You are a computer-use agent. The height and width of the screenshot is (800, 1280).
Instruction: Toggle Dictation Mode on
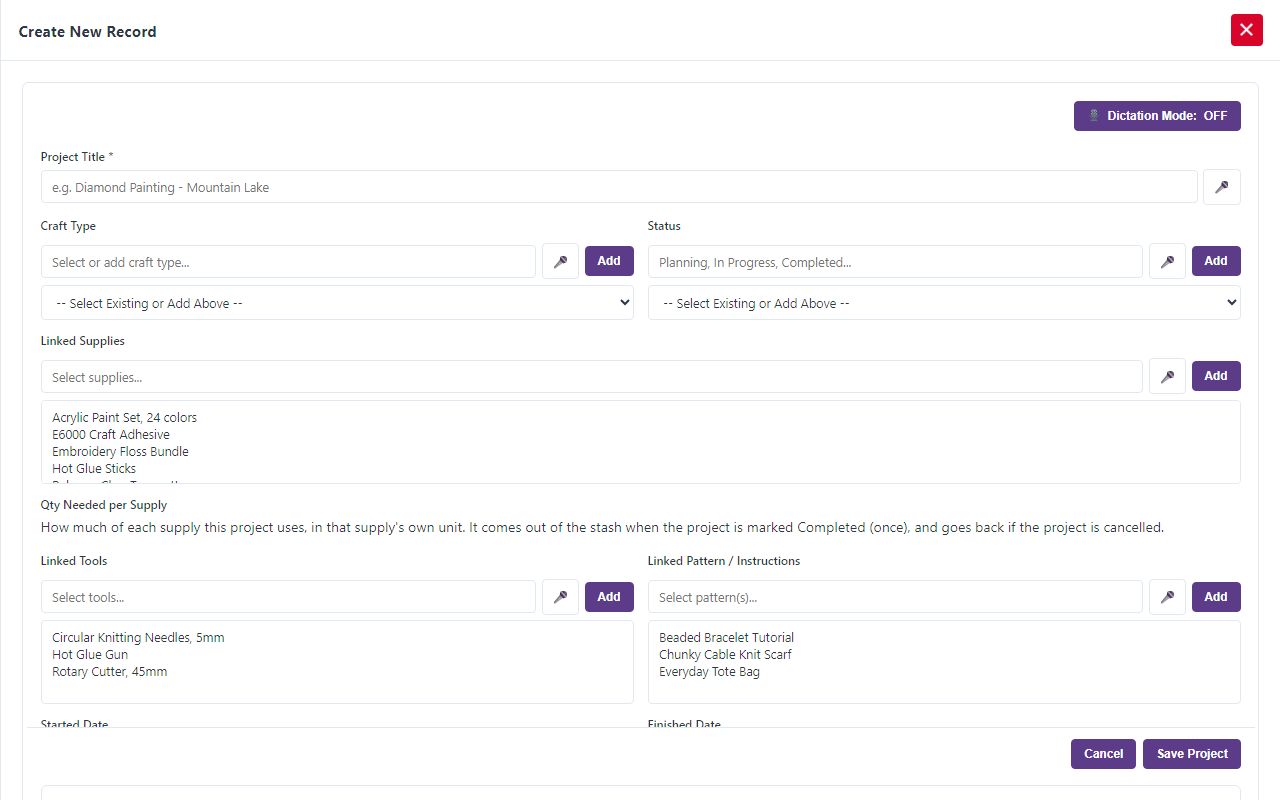click(1157, 116)
